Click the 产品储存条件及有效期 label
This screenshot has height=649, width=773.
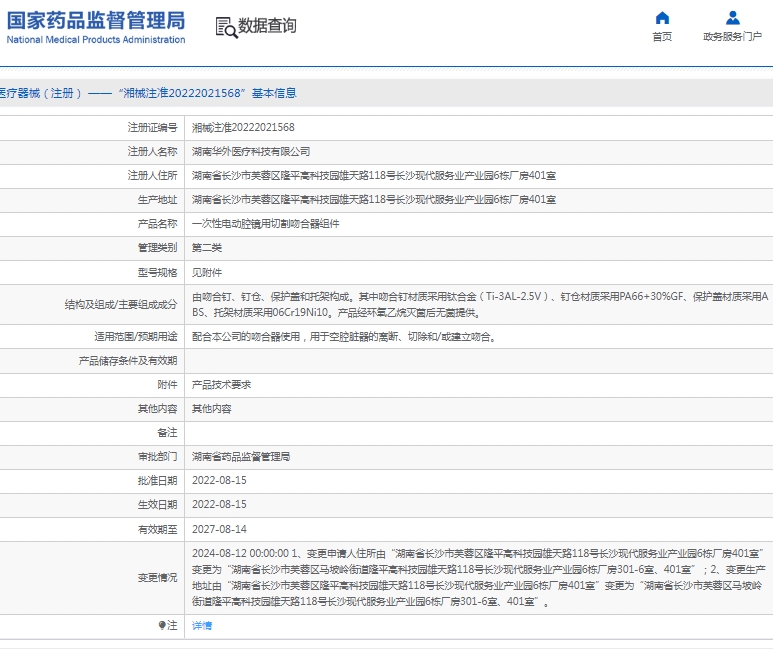point(128,361)
